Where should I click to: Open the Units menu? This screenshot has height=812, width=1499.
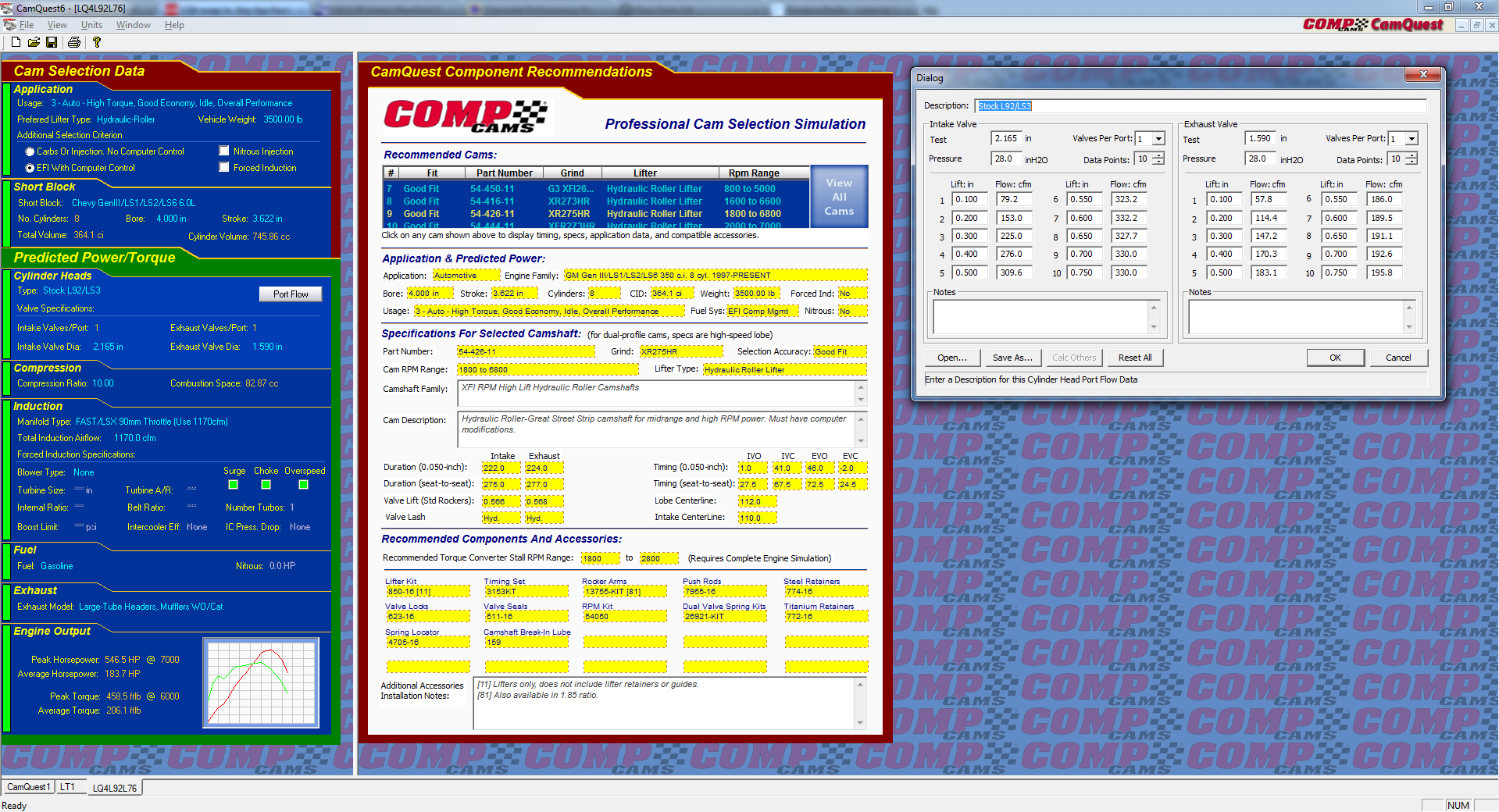91,24
